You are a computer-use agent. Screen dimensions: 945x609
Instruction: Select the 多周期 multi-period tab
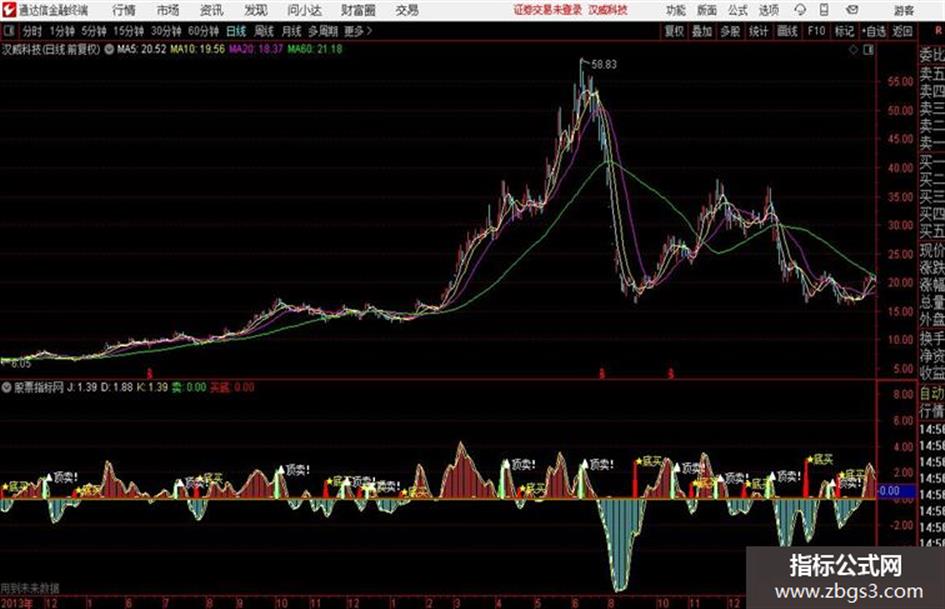coord(323,31)
